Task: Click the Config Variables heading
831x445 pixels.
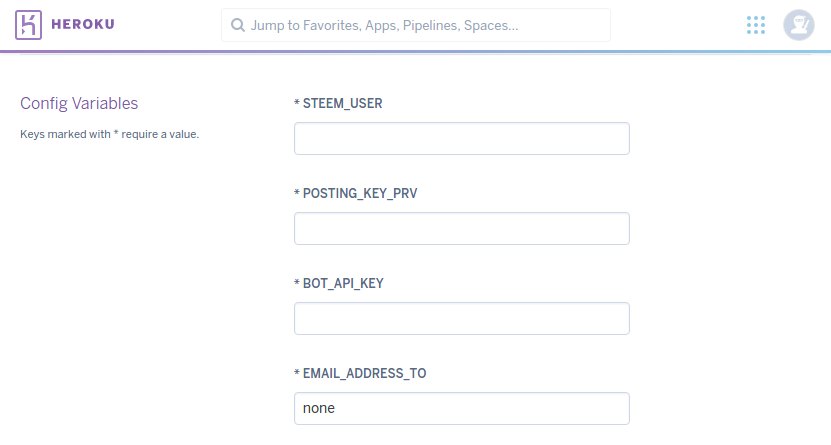Action: pos(79,103)
